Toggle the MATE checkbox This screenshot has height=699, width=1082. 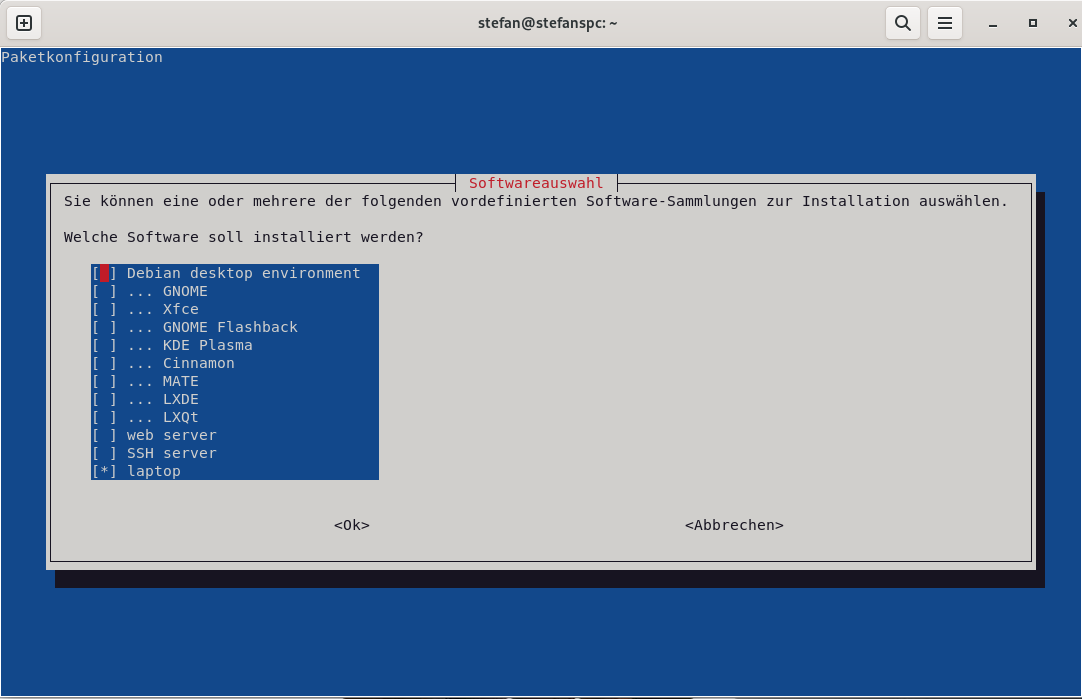point(104,381)
